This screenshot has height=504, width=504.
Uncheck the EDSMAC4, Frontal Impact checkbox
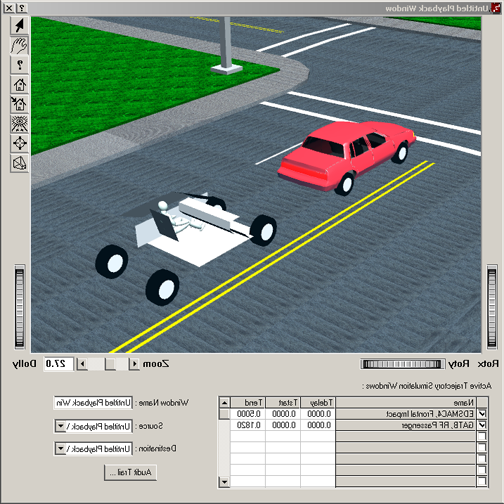pyautogui.click(x=482, y=414)
